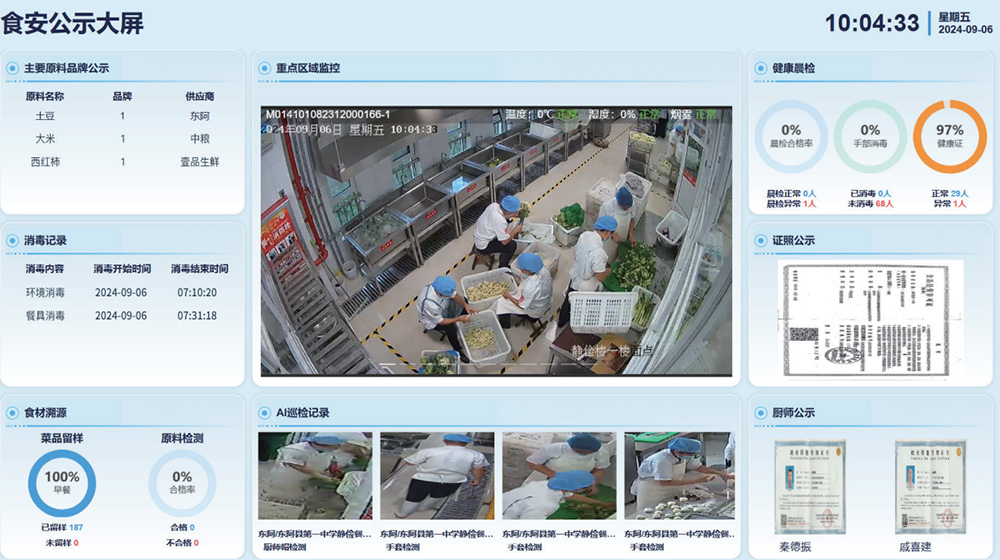This screenshot has height=560, width=1000.
Task: Click the 品牌 column header
Action: coord(122,96)
